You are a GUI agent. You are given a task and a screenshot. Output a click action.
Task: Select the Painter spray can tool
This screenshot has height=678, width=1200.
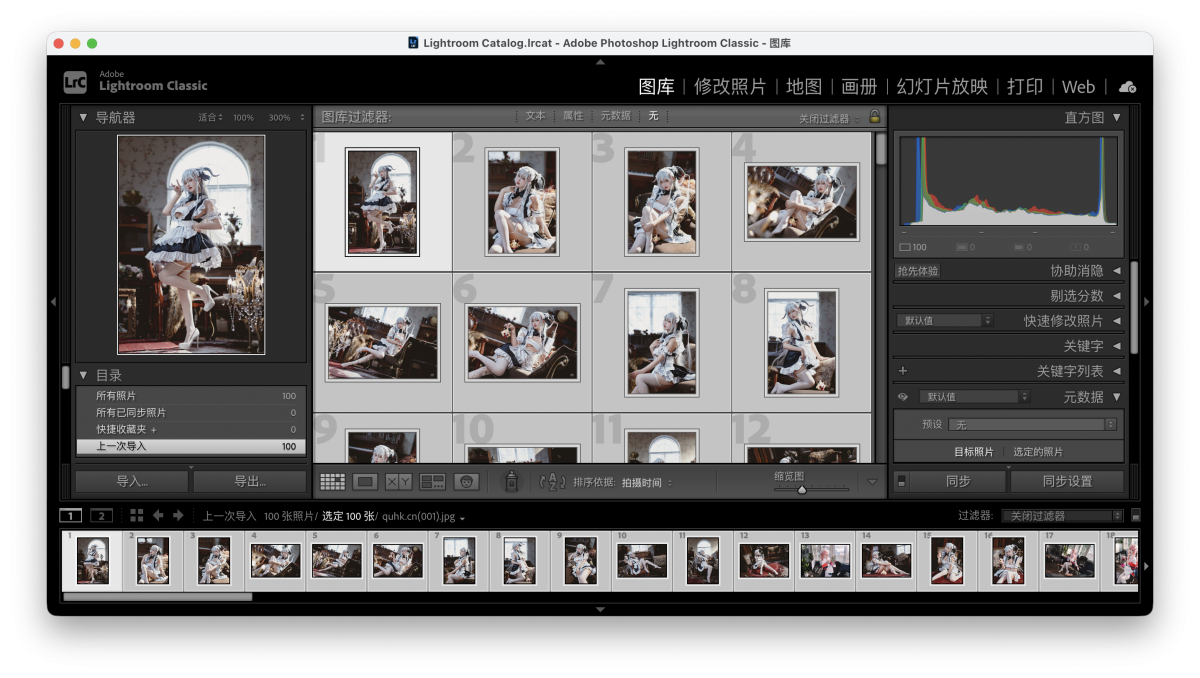(511, 482)
